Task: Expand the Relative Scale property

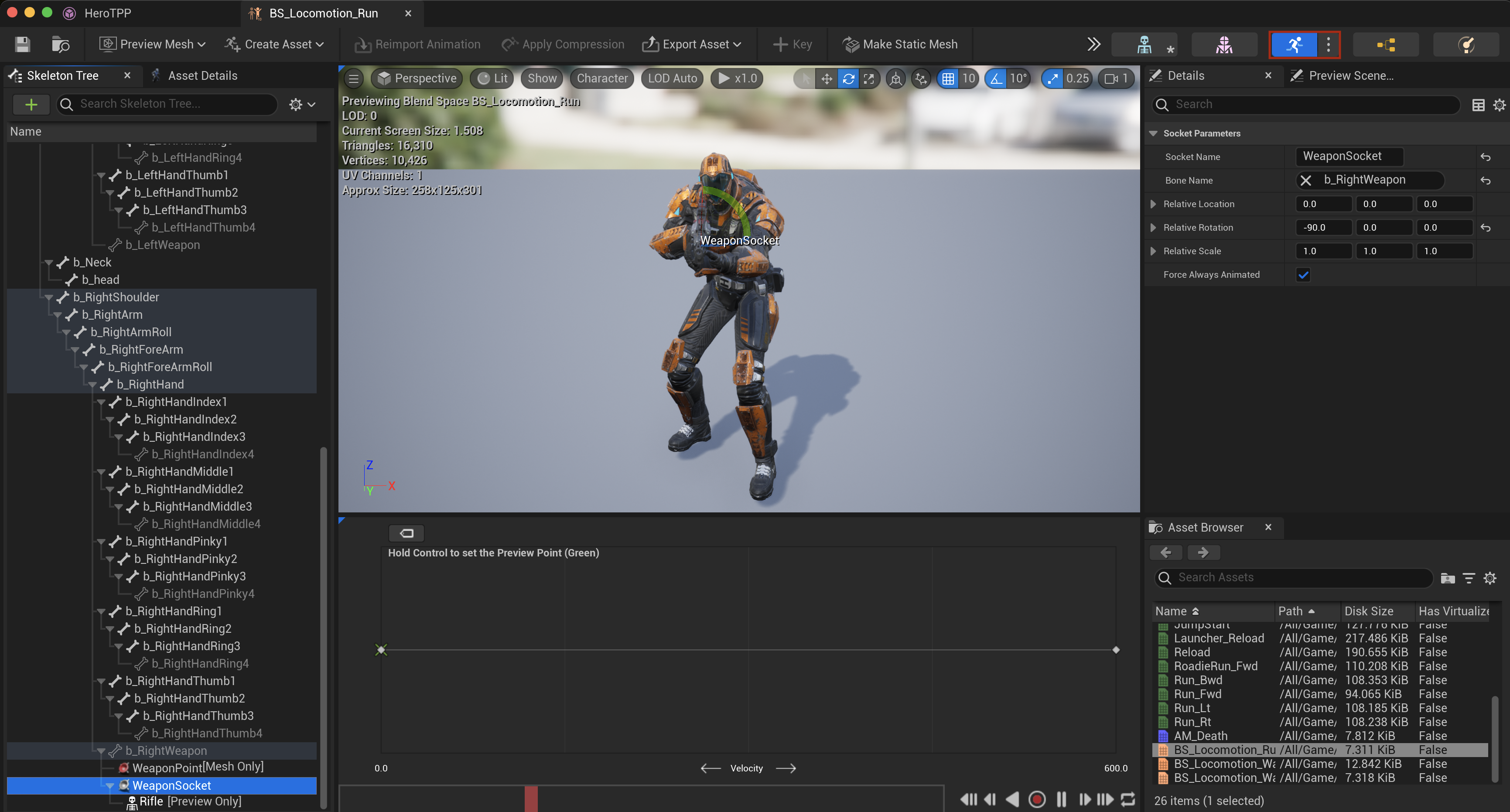Action: click(1153, 251)
